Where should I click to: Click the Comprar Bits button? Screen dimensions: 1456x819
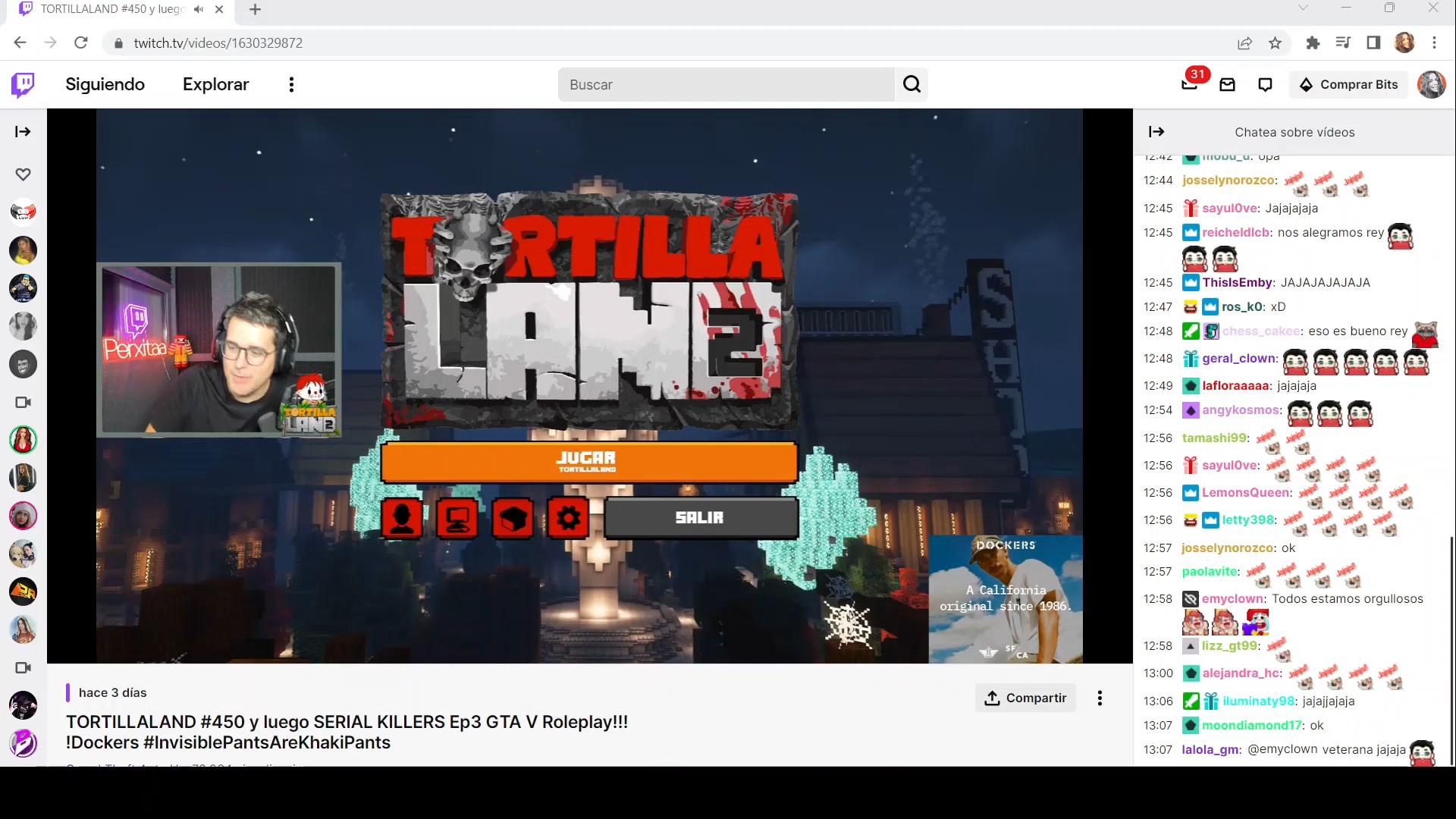[x=1348, y=84]
